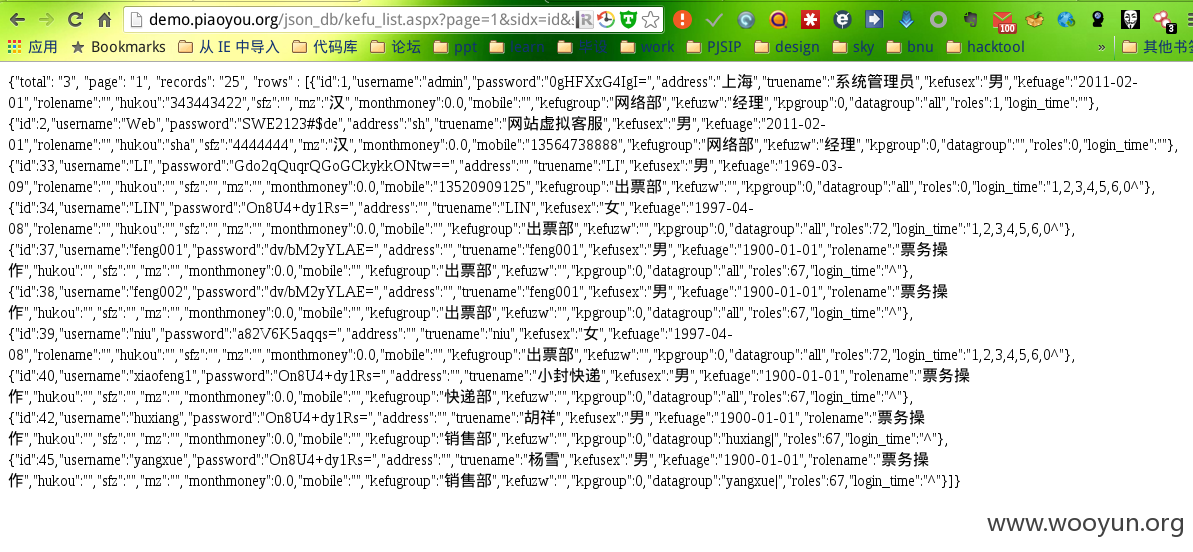Open the orange exclamation mark extension
The image size is (1193, 552).
[683, 20]
